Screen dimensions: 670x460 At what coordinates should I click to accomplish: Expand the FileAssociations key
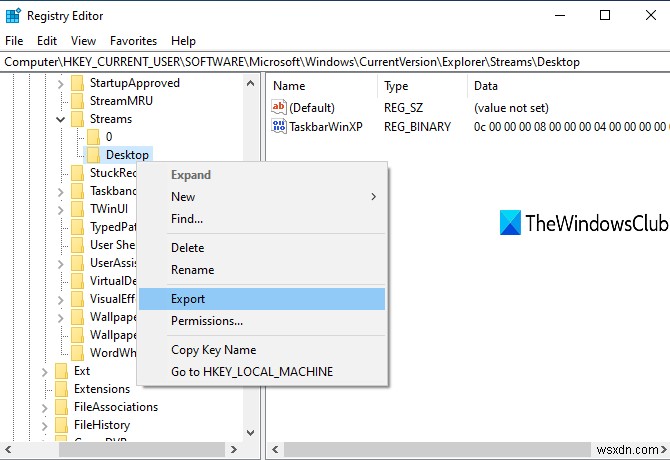click(44, 408)
